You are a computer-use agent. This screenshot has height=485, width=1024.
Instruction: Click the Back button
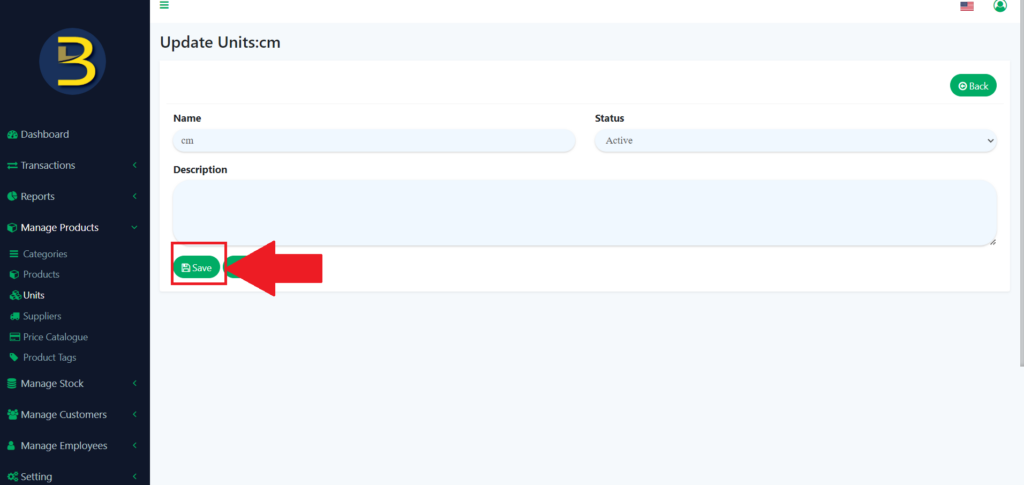(972, 86)
